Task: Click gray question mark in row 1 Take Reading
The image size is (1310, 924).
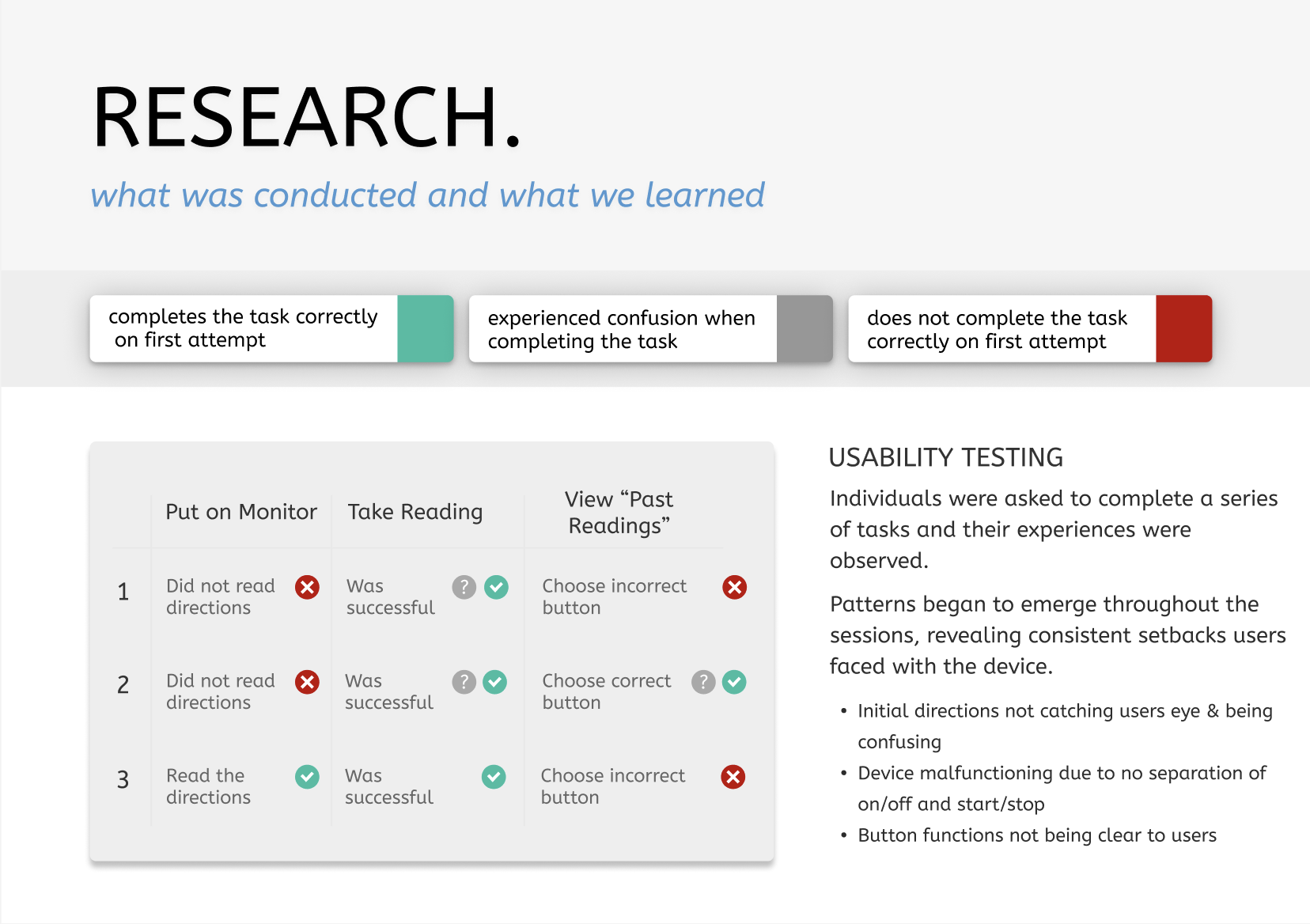Action: pos(464,587)
